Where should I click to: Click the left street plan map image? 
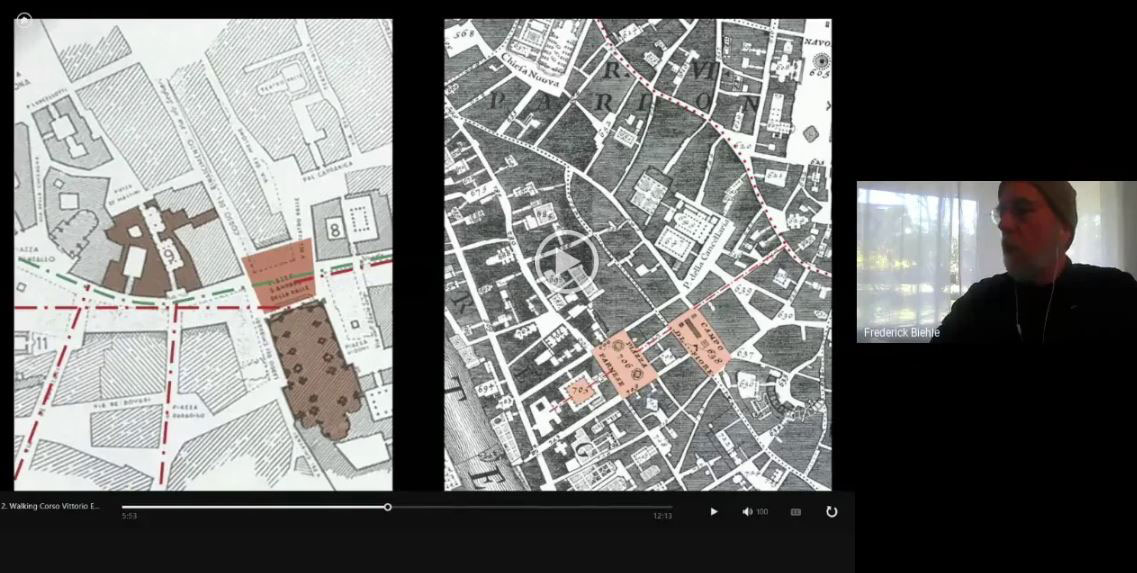click(204, 255)
